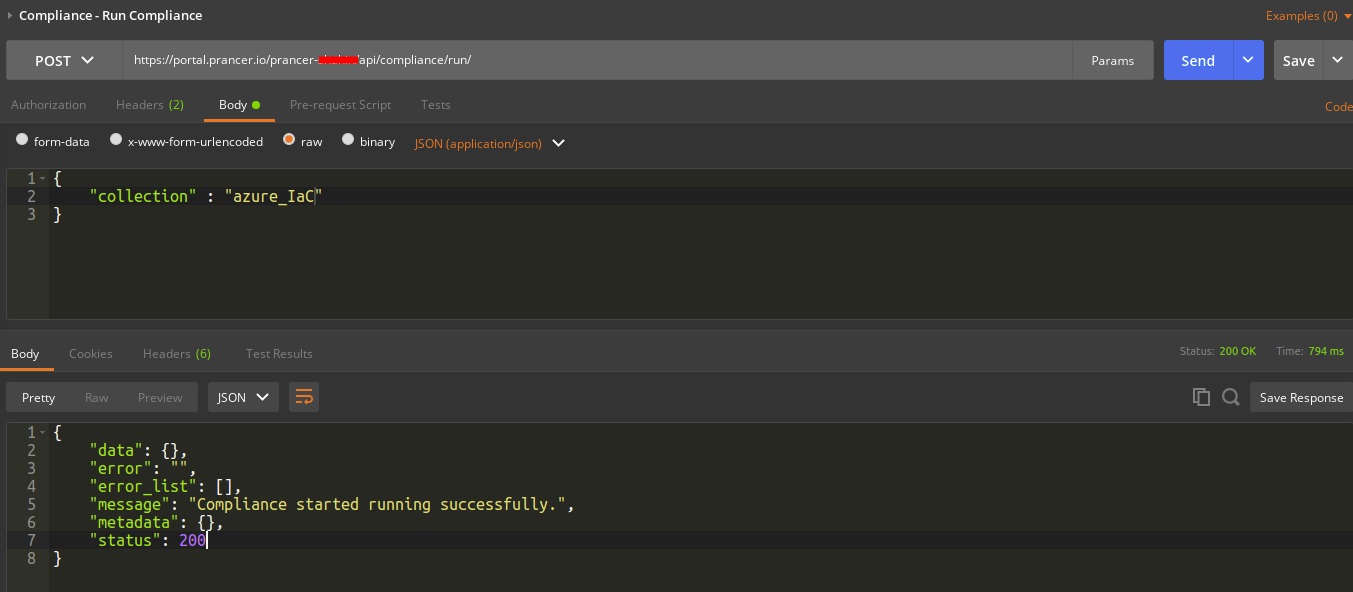The image size is (1353, 592).
Task: Click the wrap lines icon in response toolbar
Action: 303,397
